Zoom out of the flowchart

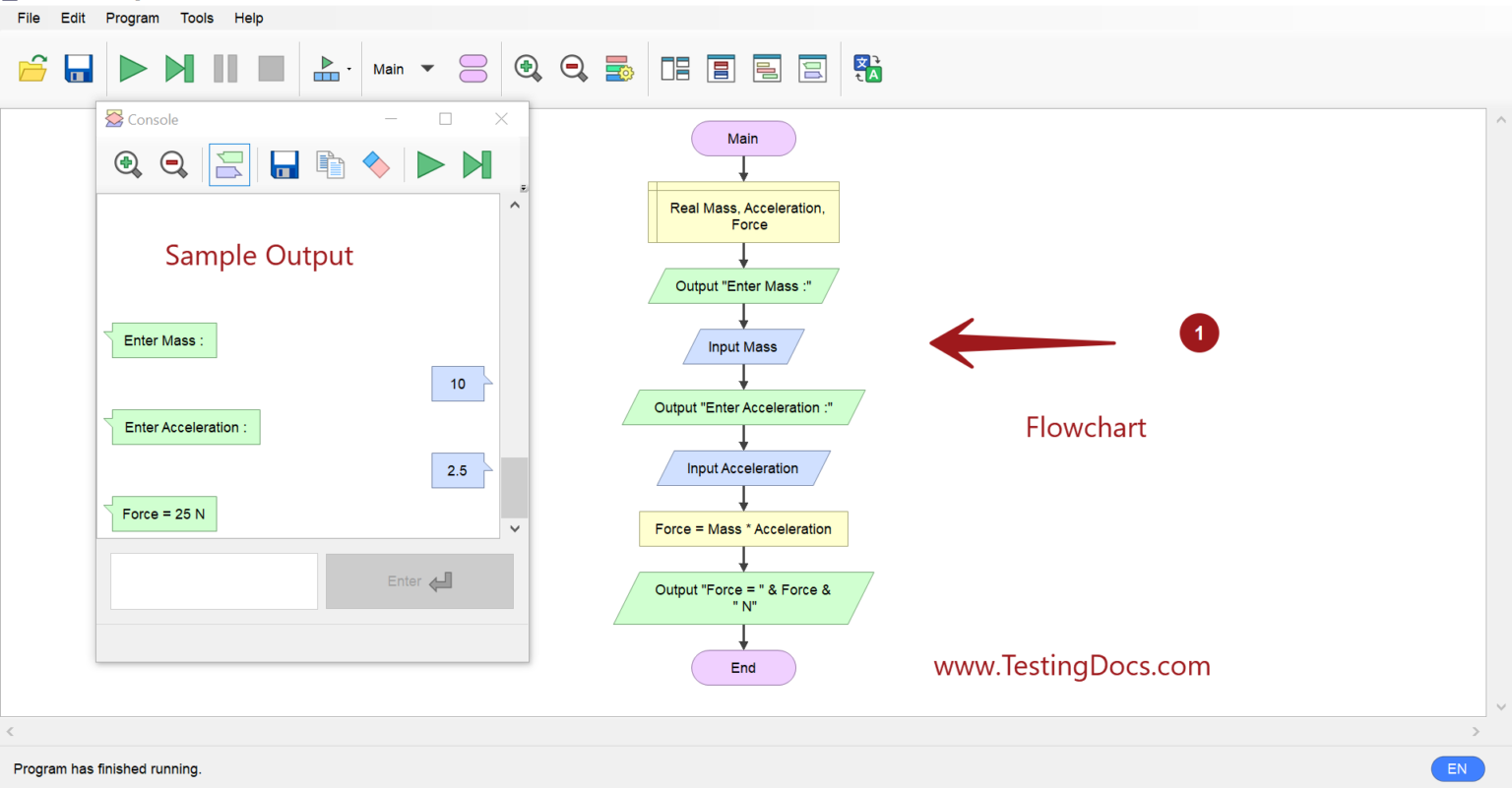click(574, 68)
